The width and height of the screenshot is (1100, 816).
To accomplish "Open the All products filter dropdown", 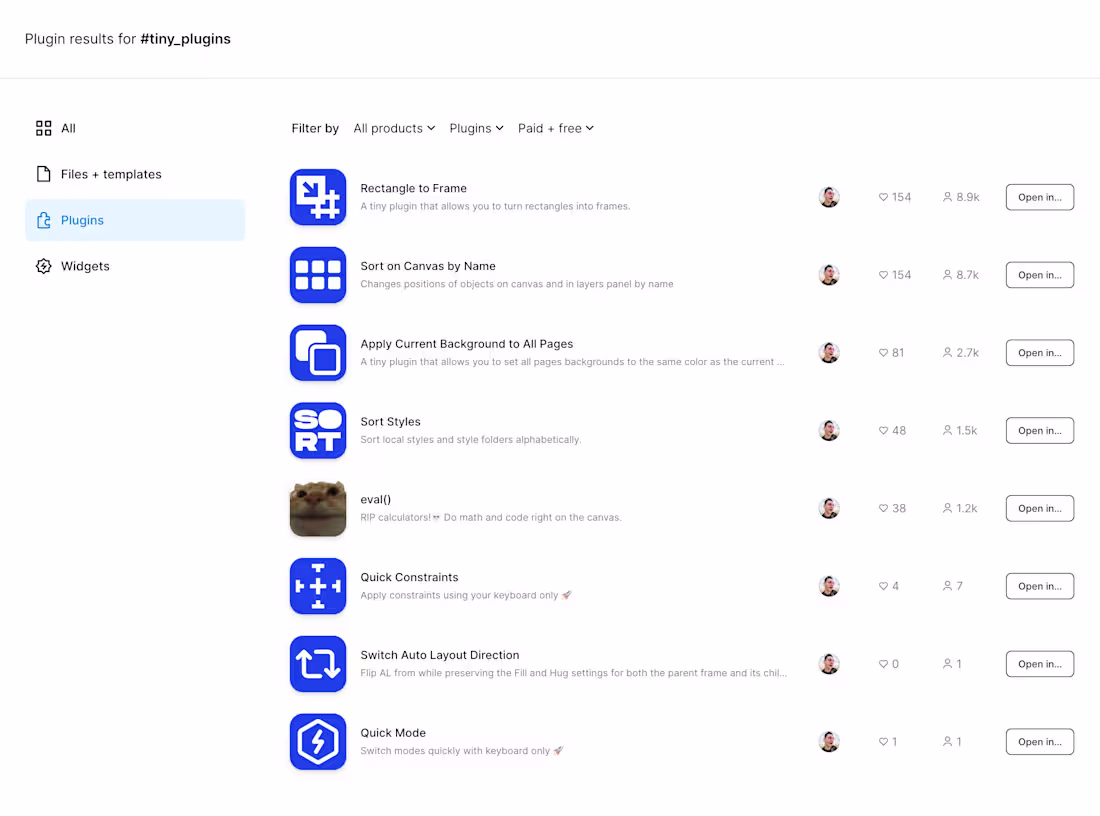I will tap(394, 128).
